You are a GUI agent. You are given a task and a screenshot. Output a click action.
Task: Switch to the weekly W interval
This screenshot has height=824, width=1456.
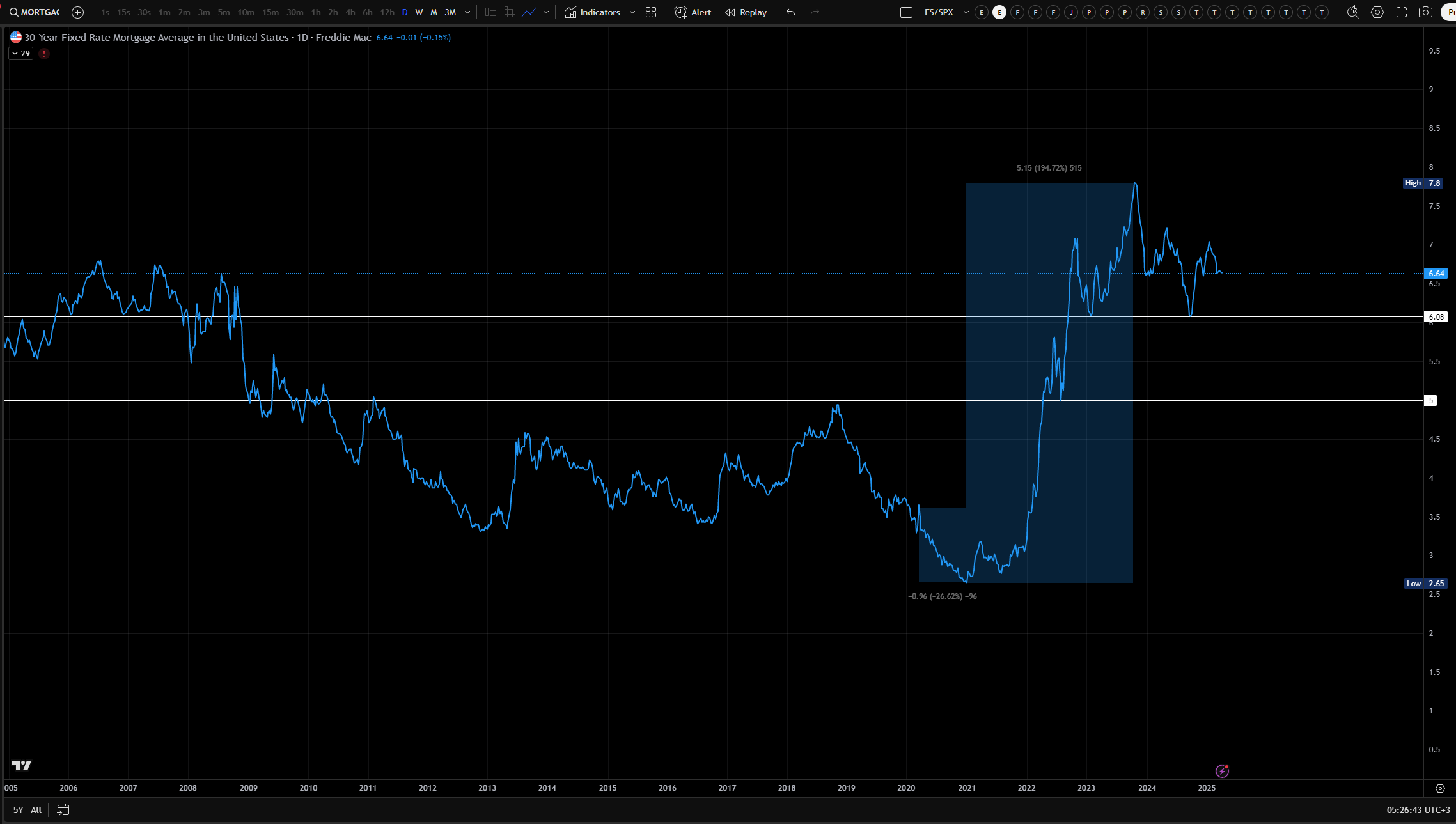point(419,12)
